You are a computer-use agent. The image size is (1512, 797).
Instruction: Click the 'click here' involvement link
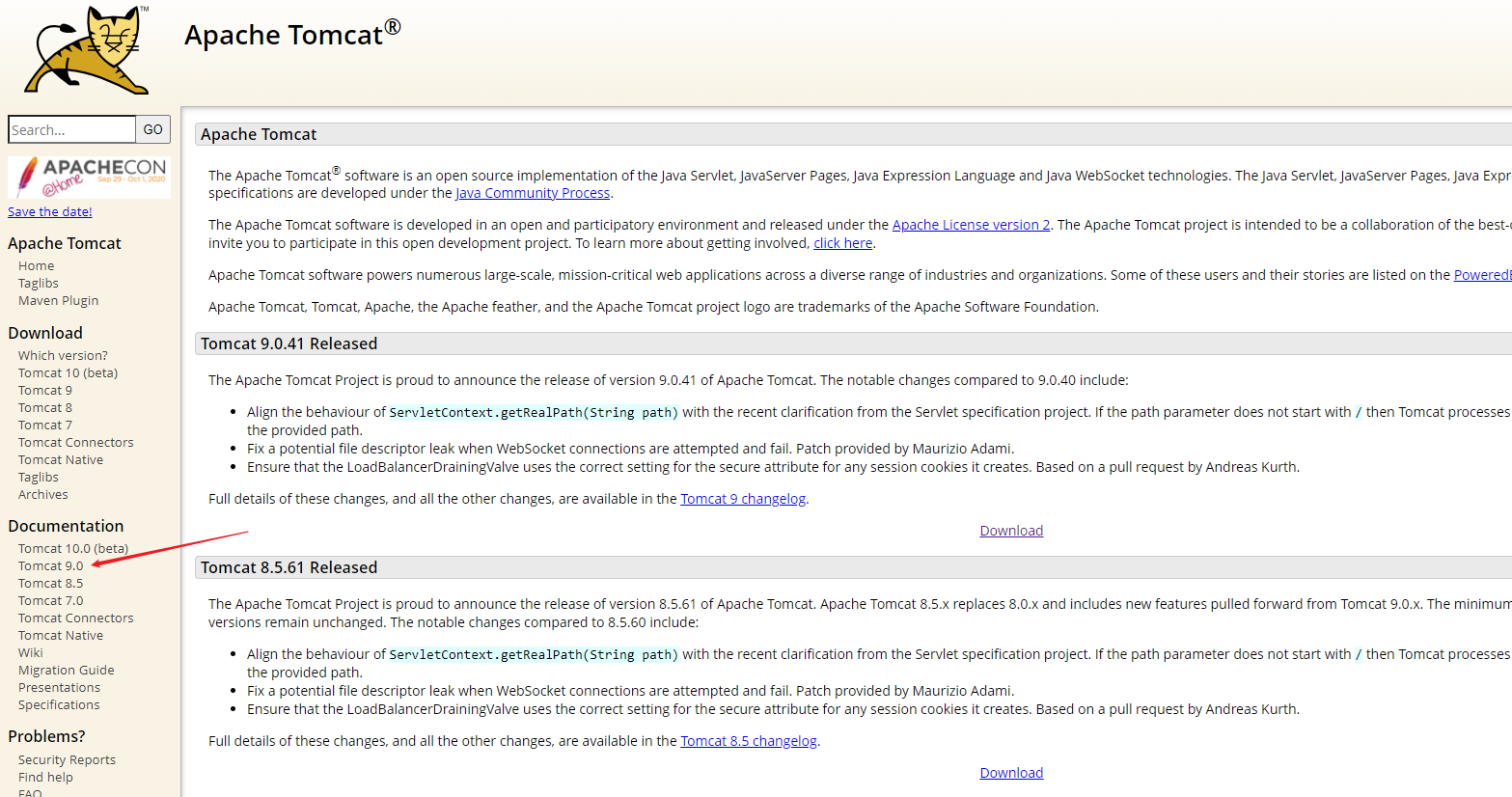coord(842,243)
